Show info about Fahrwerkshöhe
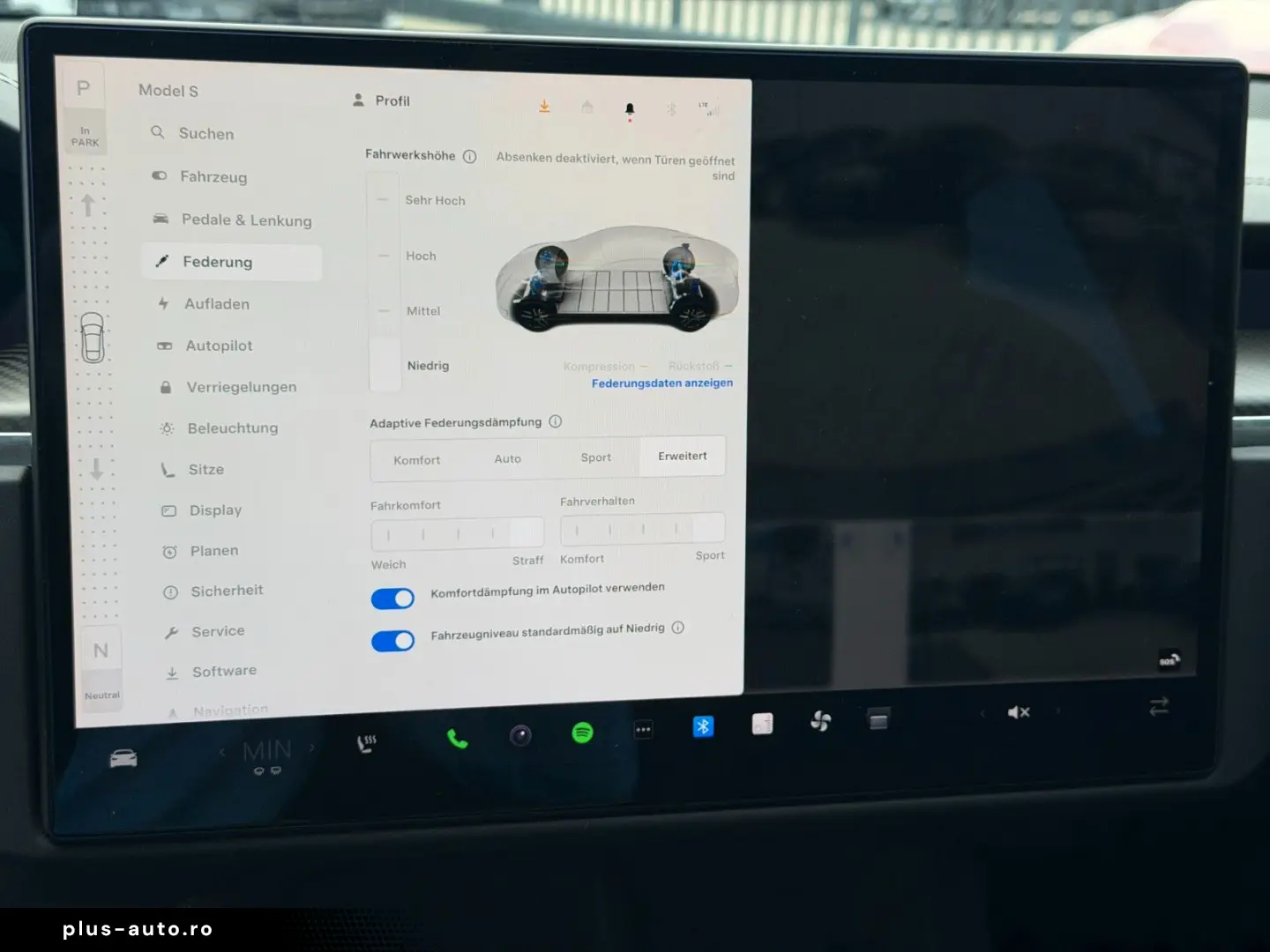 tap(470, 156)
